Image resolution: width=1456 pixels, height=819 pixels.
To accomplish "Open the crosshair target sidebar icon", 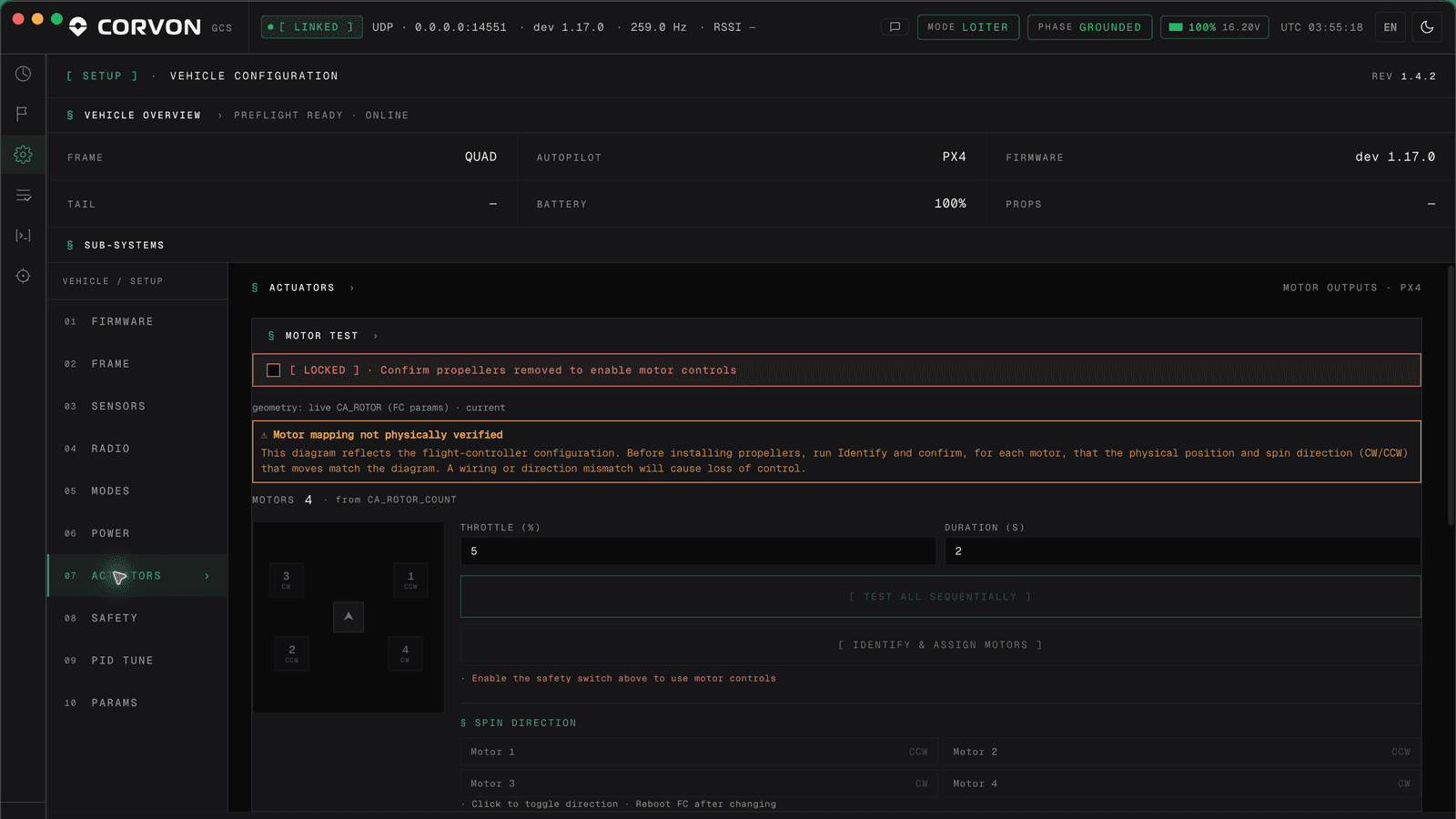I will tap(23, 276).
